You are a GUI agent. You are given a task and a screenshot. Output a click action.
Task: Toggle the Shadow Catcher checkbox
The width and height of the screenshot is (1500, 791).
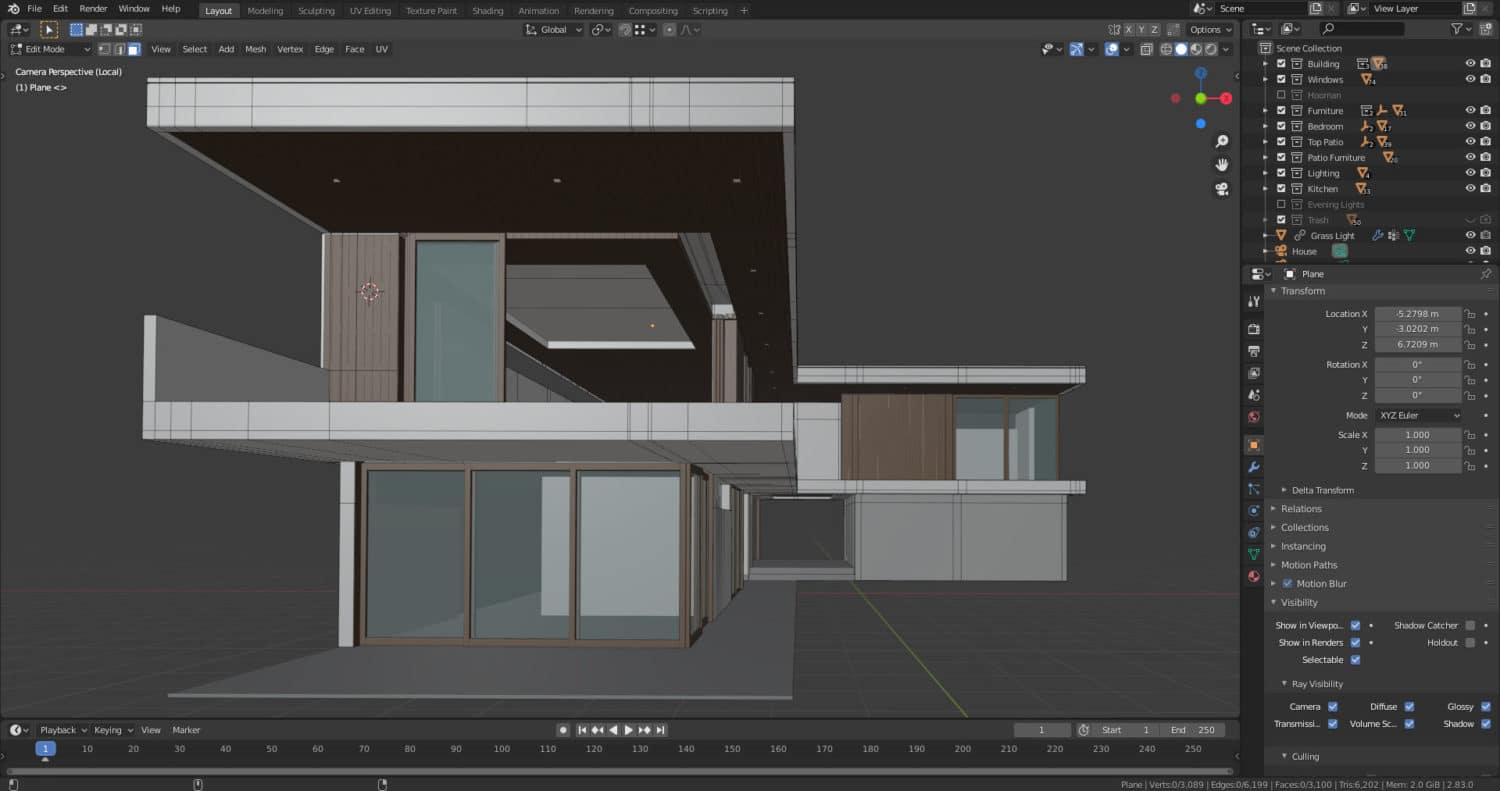click(x=1470, y=625)
